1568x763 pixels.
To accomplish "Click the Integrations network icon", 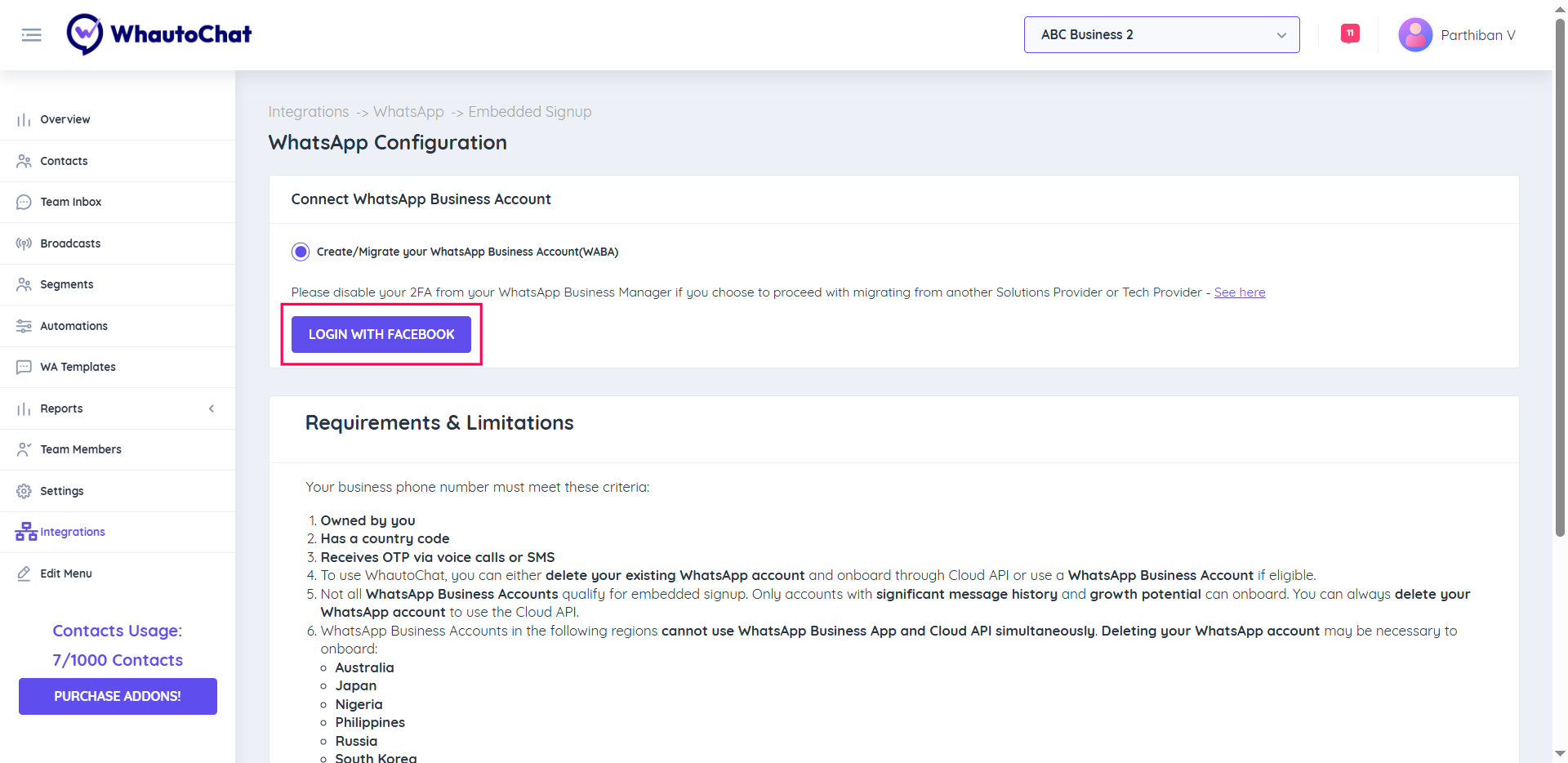I will [x=26, y=532].
